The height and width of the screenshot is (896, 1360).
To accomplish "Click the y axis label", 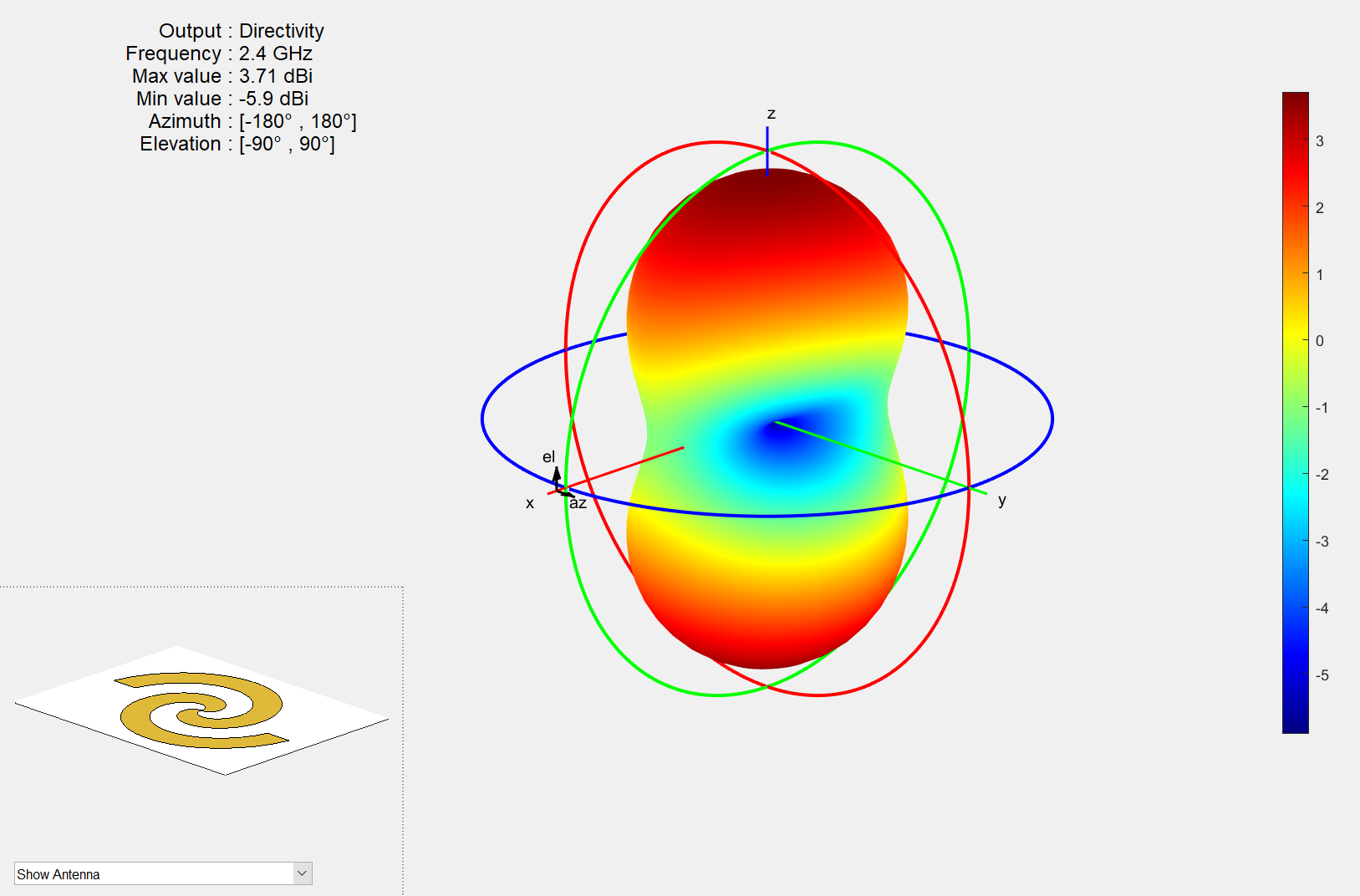I will [x=1002, y=500].
